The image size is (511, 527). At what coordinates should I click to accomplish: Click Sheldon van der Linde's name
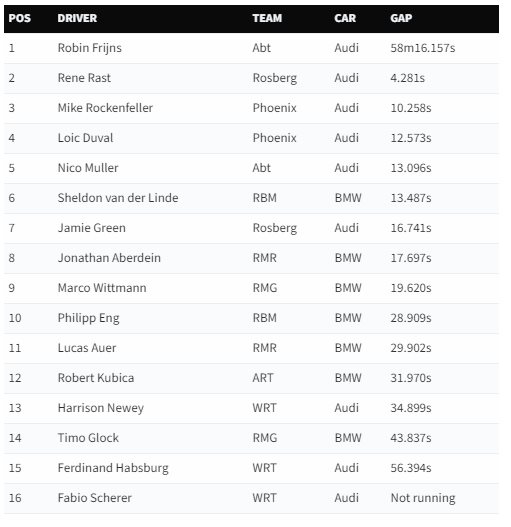point(118,198)
